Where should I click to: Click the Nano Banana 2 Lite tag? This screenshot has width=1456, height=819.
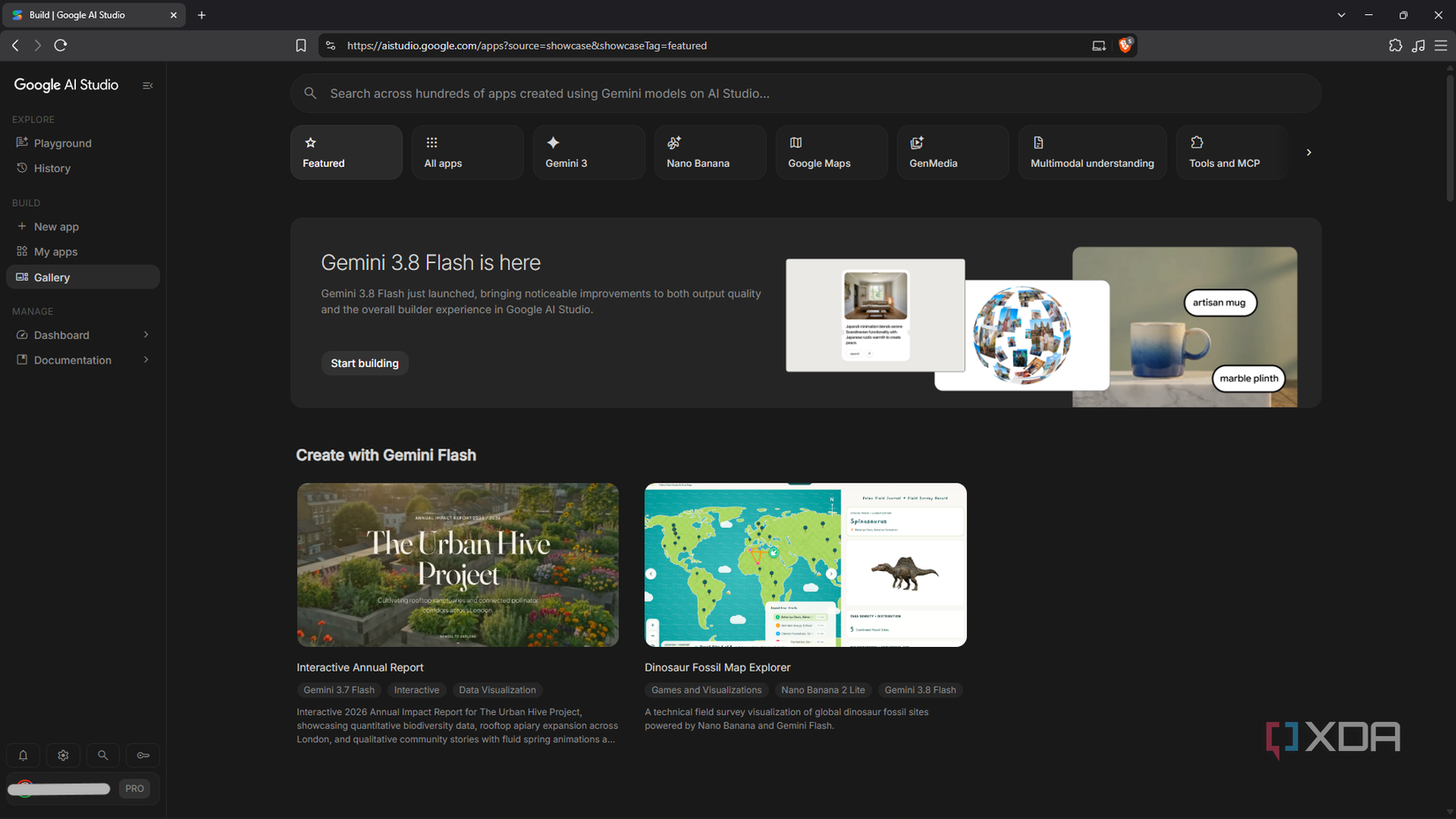[823, 690]
